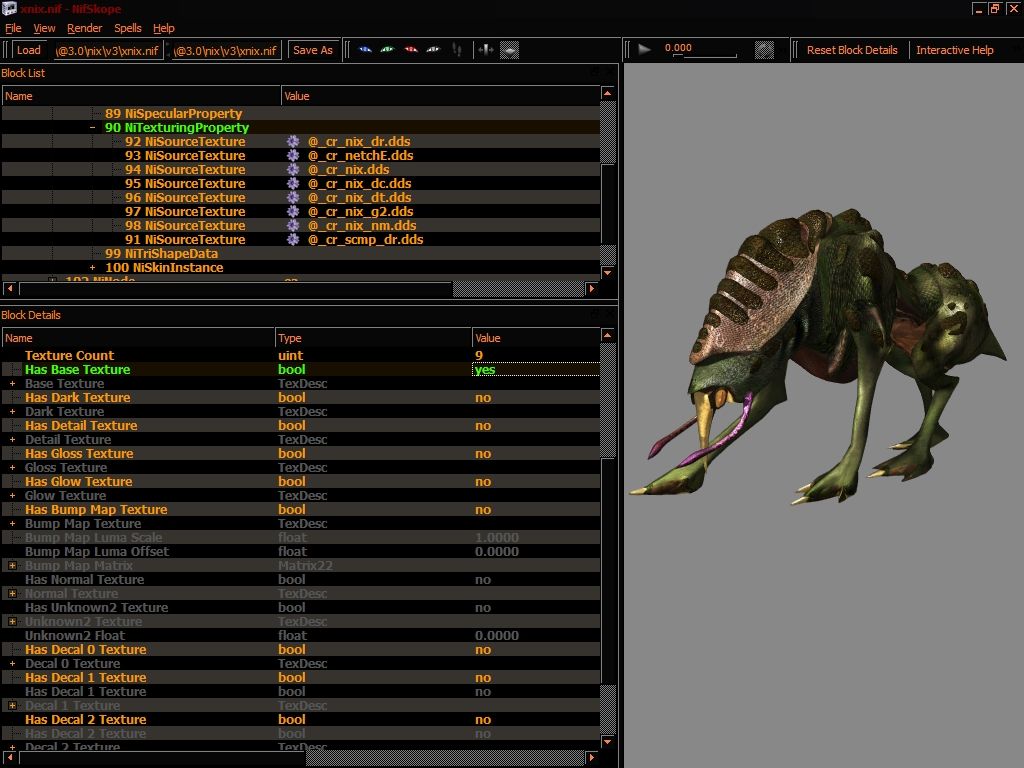Switch to User view (white eye icon)
Image resolution: width=1024 pixels, height=768 pixels.
coord(433,50)
